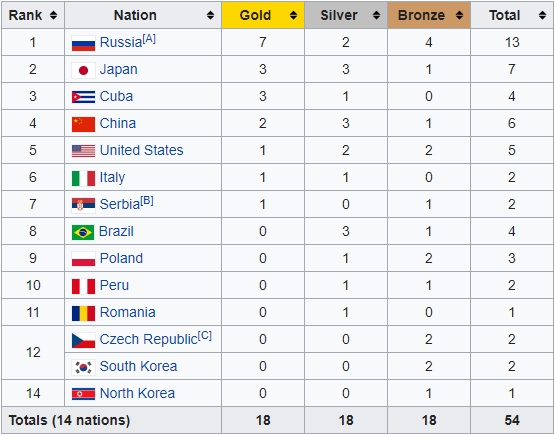Sort table by Nation column arrows
Image resolution: width=555 pixels, height=435 pixels.
click(211, 15)
